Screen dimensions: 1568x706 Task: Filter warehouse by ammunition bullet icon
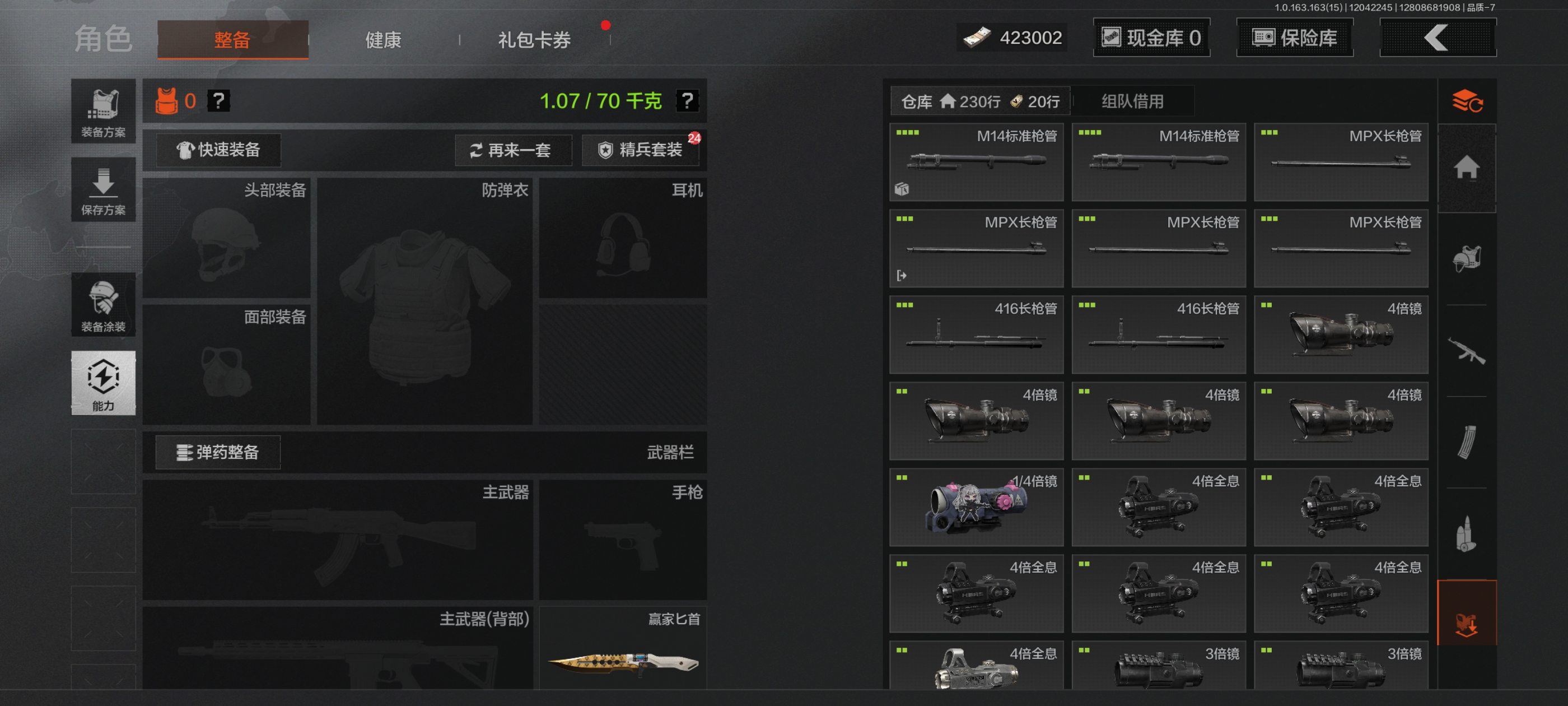point(1466,533)
